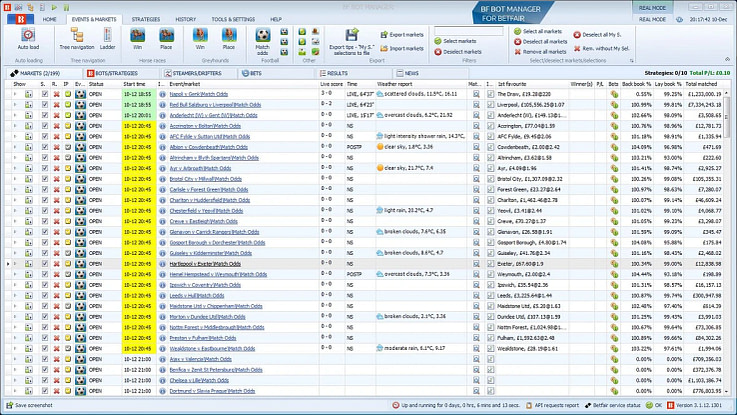Expand the Crewe v Eastleigh row
The width and height of the screenshot is (737, 415).
click(x=15, y=221)
